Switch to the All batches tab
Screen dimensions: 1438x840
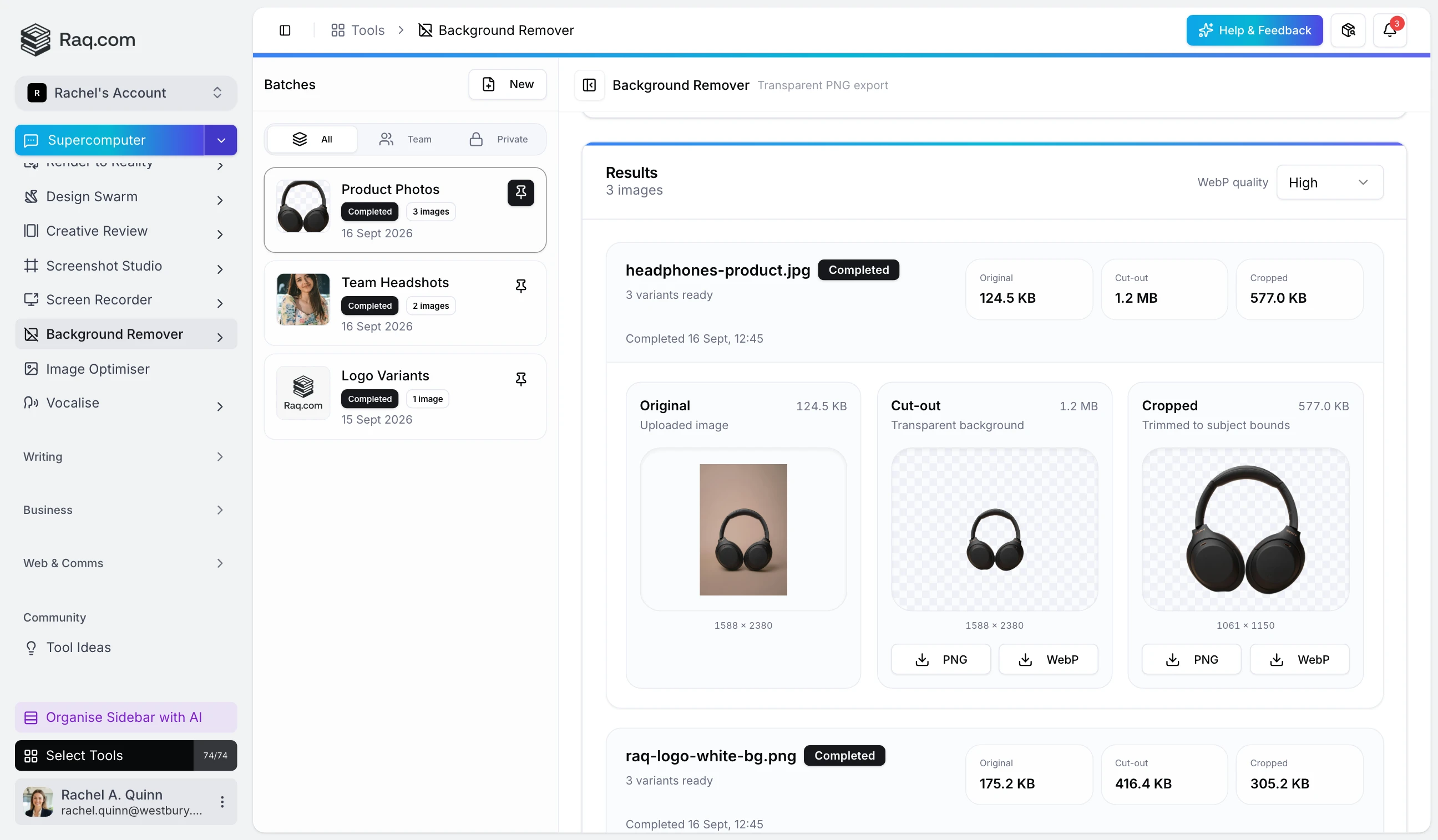pos(312,139)
